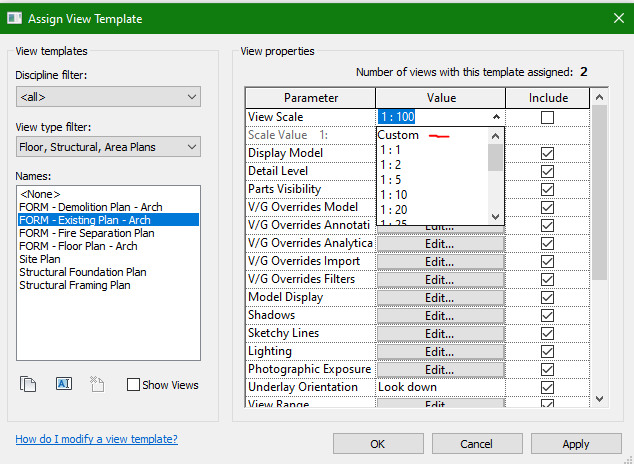The width and height of the screenshot is (634, 464).
Task: Click scale list scroll down arrow
Action: coord(495,217)
